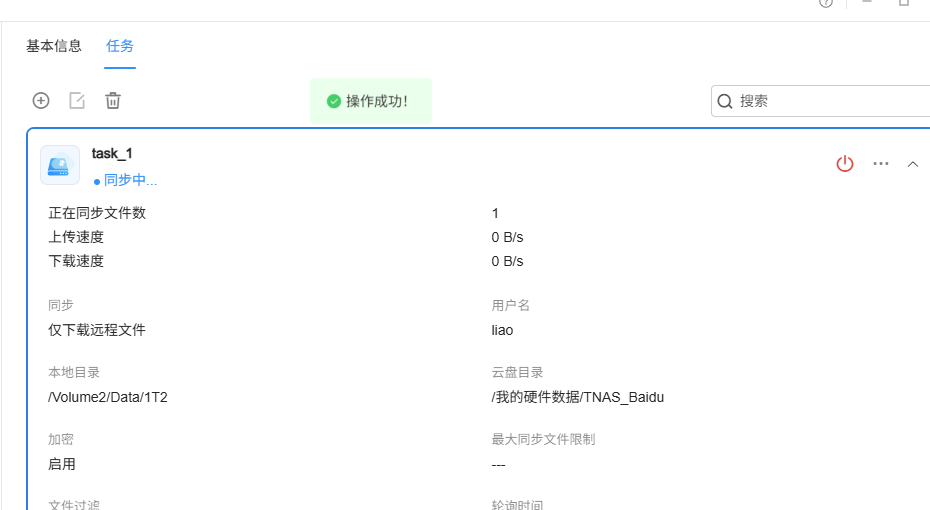Screen dimensions: 930x510
Task: Click the 加密 label
Action: pos(61,439)
